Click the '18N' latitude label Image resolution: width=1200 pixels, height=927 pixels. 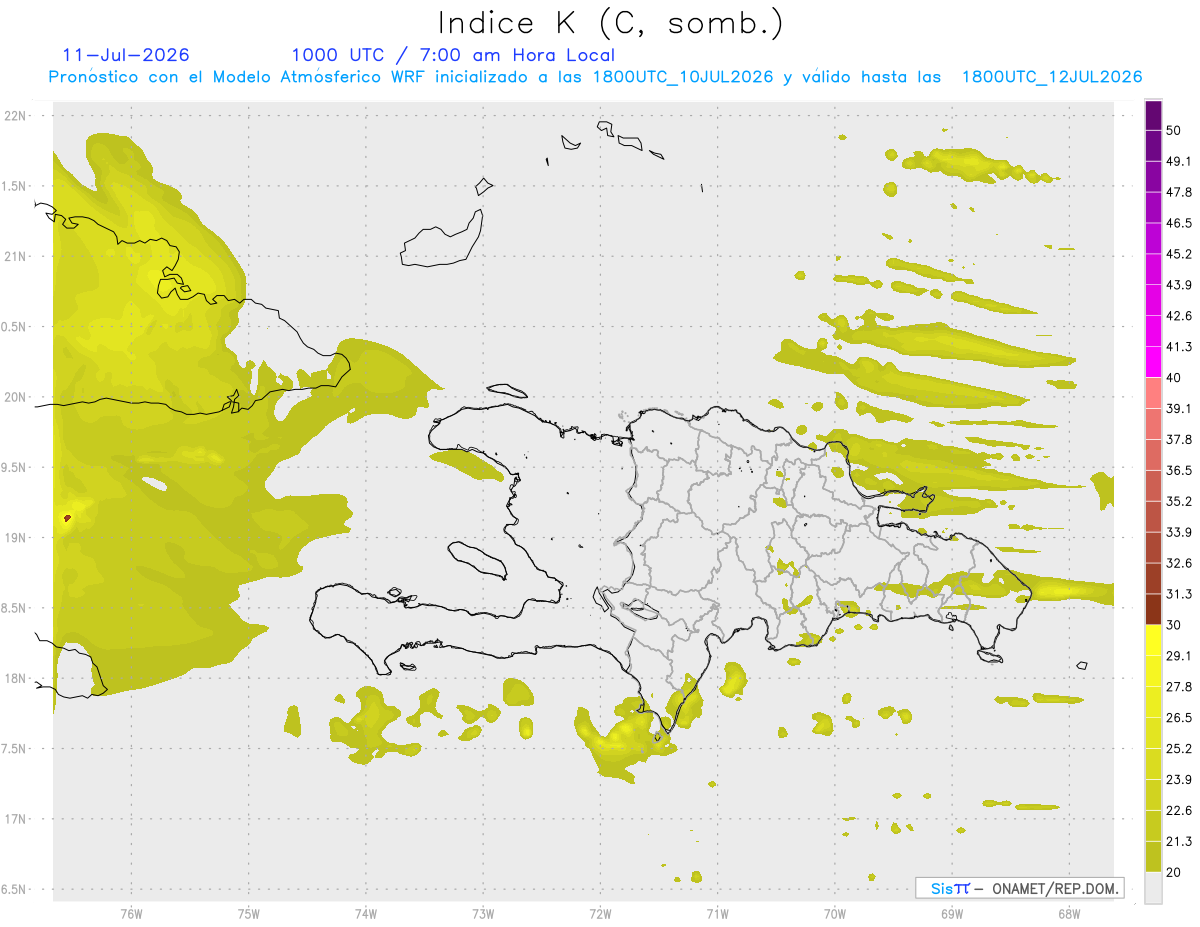(15, 679)
